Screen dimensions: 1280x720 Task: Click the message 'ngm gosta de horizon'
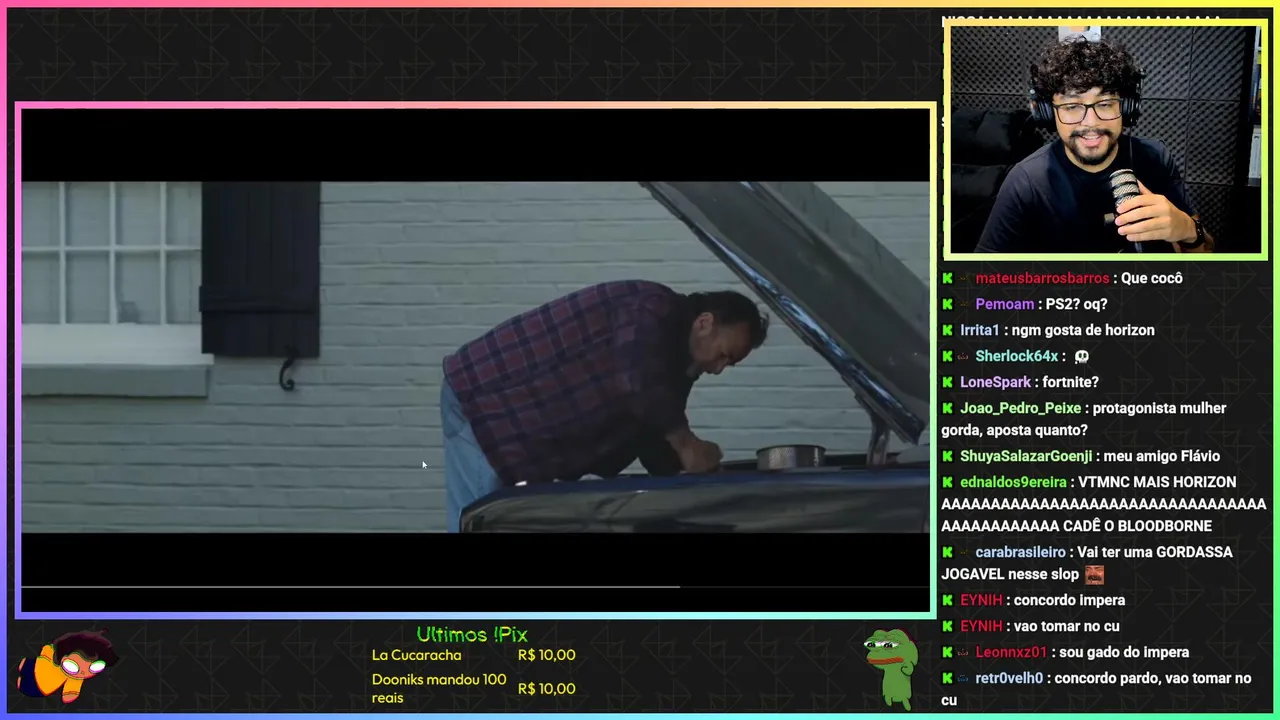[x=1083, y=330]
